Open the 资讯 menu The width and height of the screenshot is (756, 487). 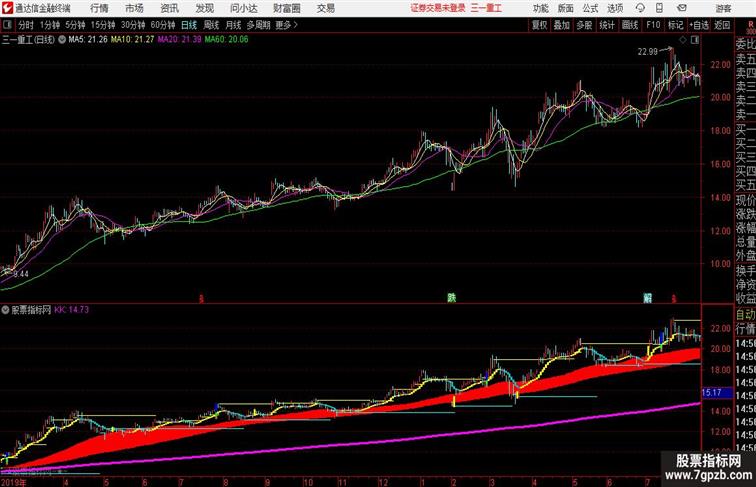169,8
